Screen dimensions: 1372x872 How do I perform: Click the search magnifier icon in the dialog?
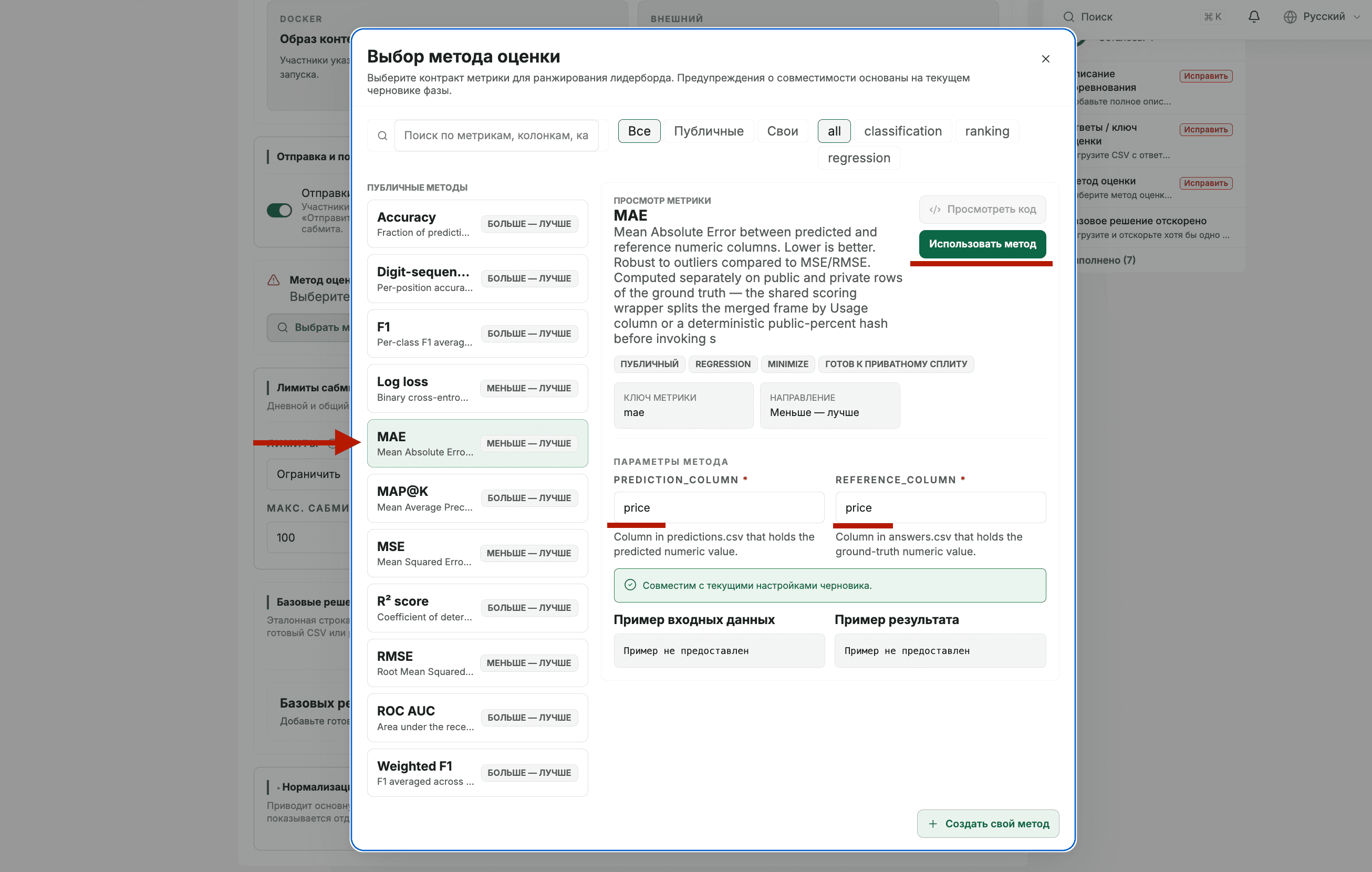382,136
